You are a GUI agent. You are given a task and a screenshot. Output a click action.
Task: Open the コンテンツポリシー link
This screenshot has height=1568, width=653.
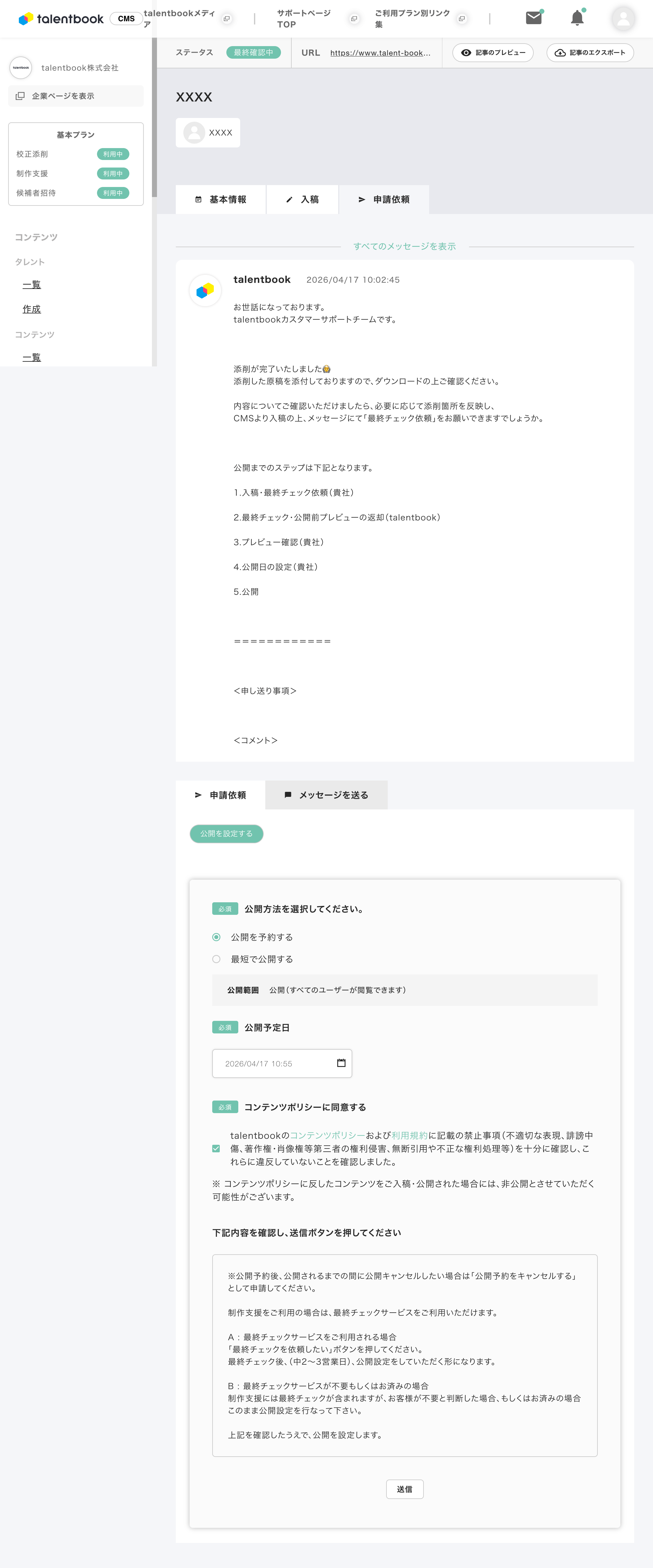click(x=328, y=1135)
